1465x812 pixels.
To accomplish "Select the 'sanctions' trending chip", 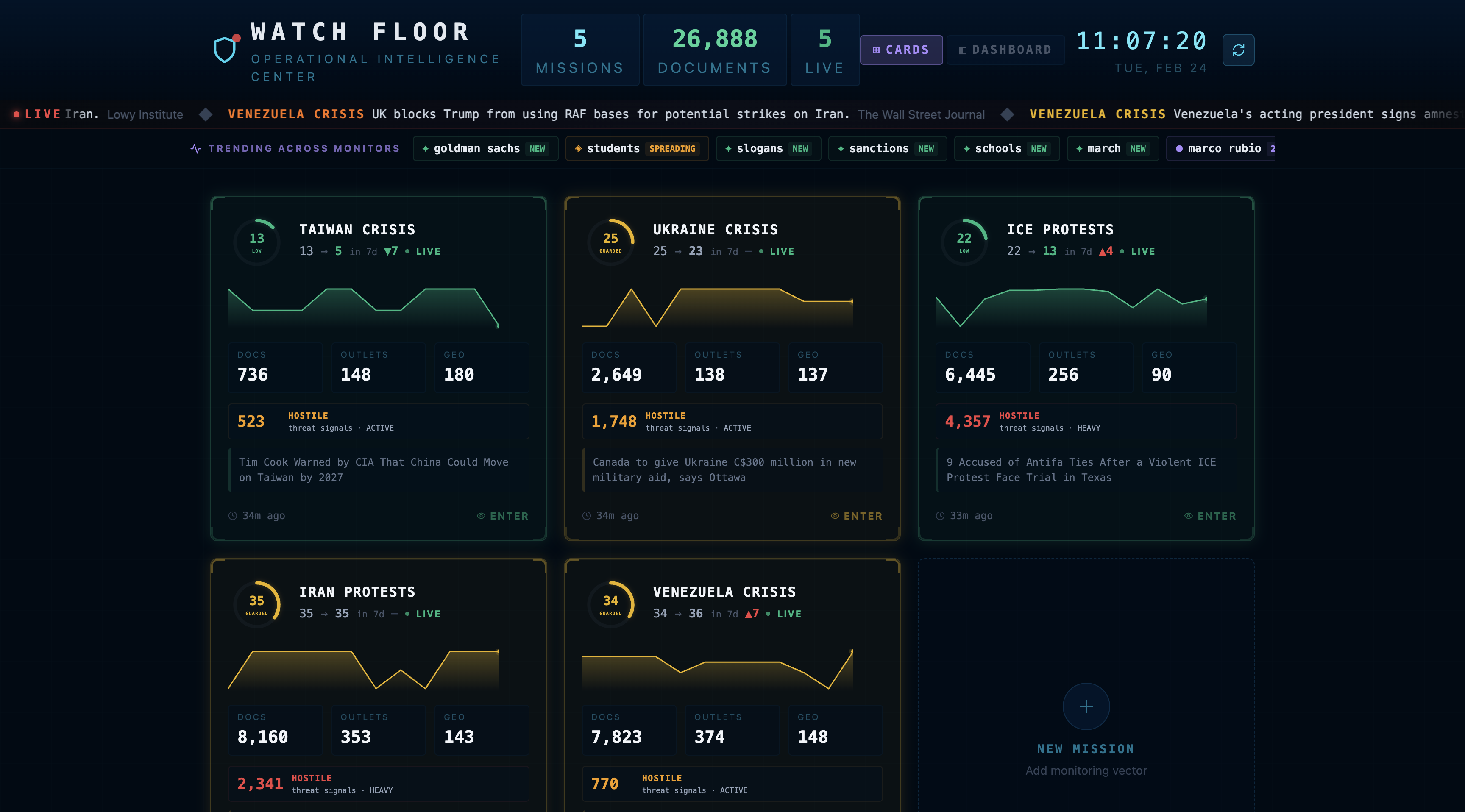I will click(887, 148).
